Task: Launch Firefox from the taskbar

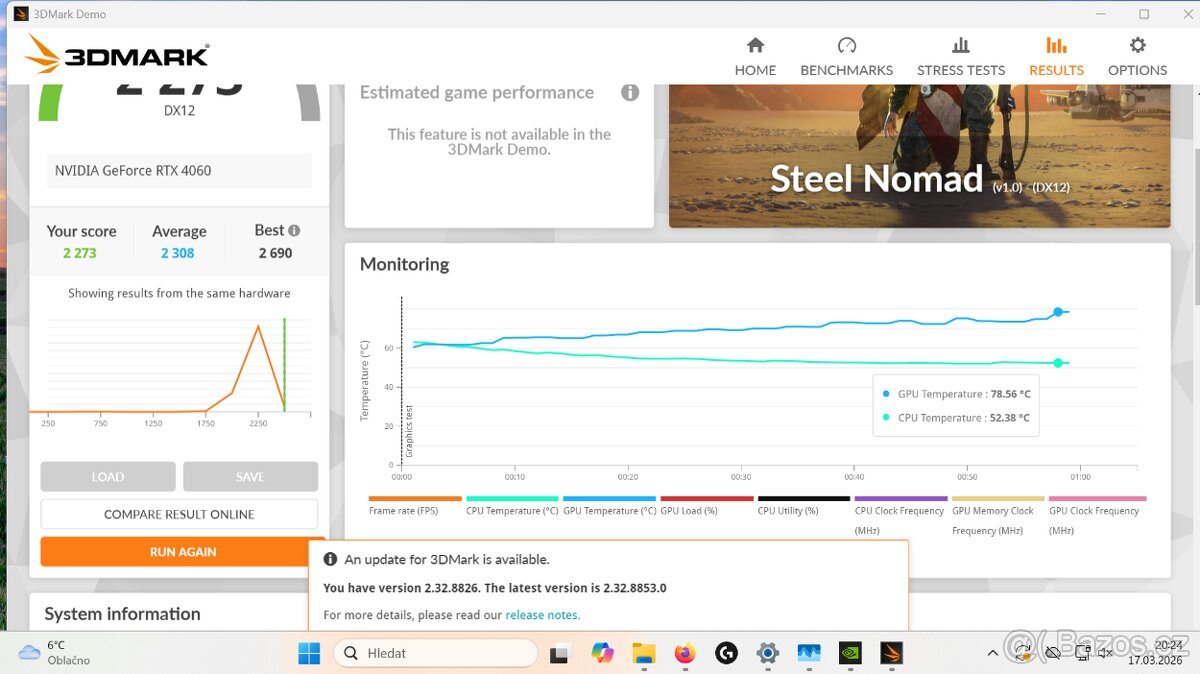Action: (x=684, y=653)
